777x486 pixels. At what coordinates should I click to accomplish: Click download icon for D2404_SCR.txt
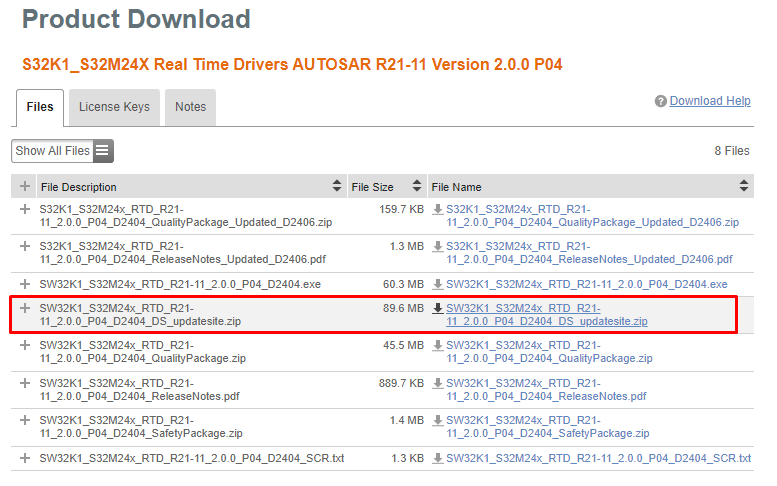438,458
